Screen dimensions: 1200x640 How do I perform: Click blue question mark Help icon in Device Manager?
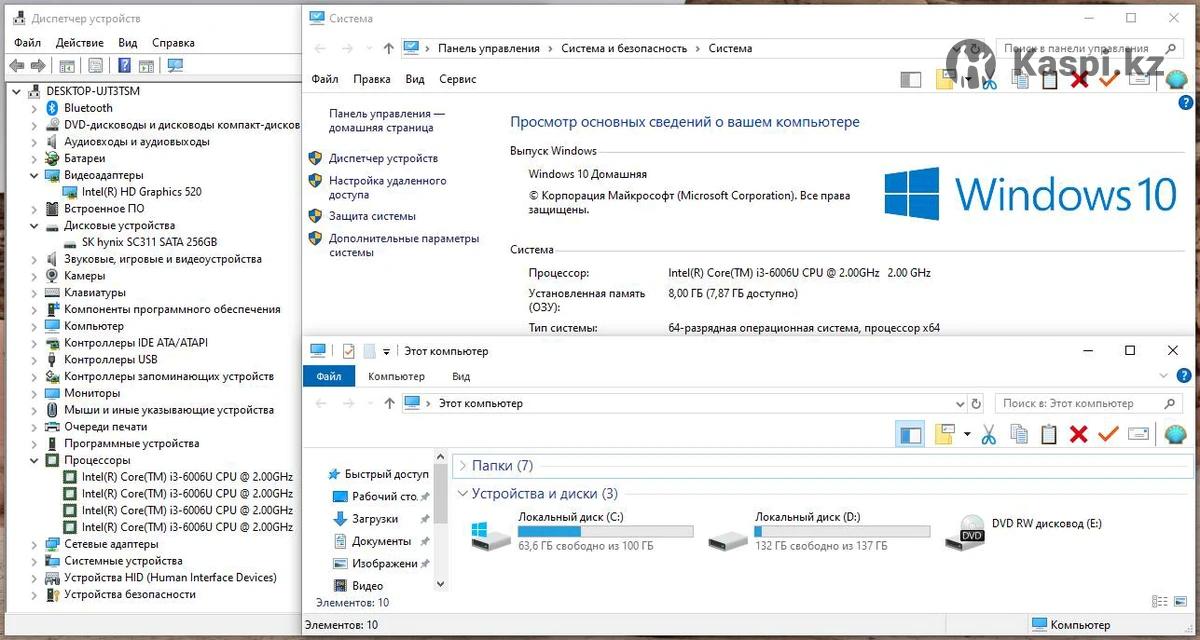(x=124, y=66)
